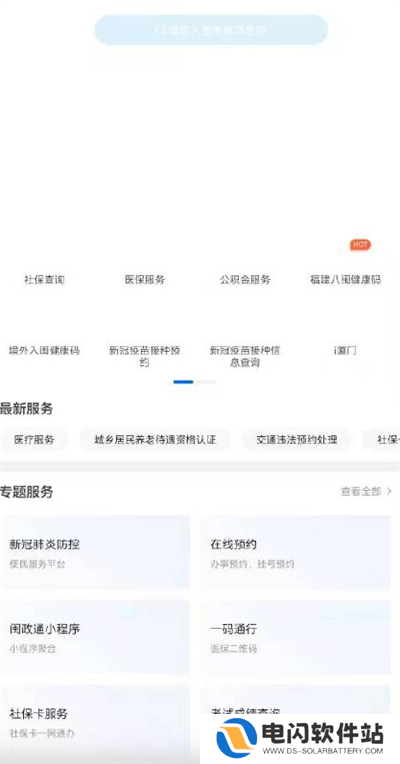Screen dimensions: 400x764
Task: Open 新冠疫苗接种预约 service
Action: pos(145,356)
